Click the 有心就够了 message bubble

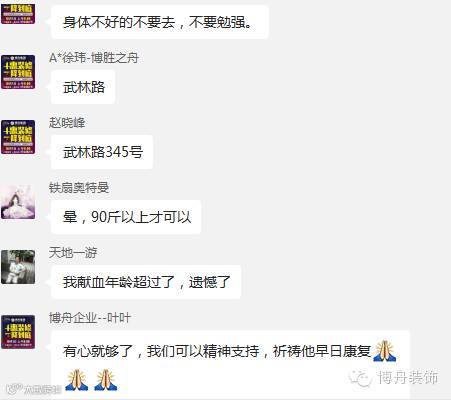point(230,363)
